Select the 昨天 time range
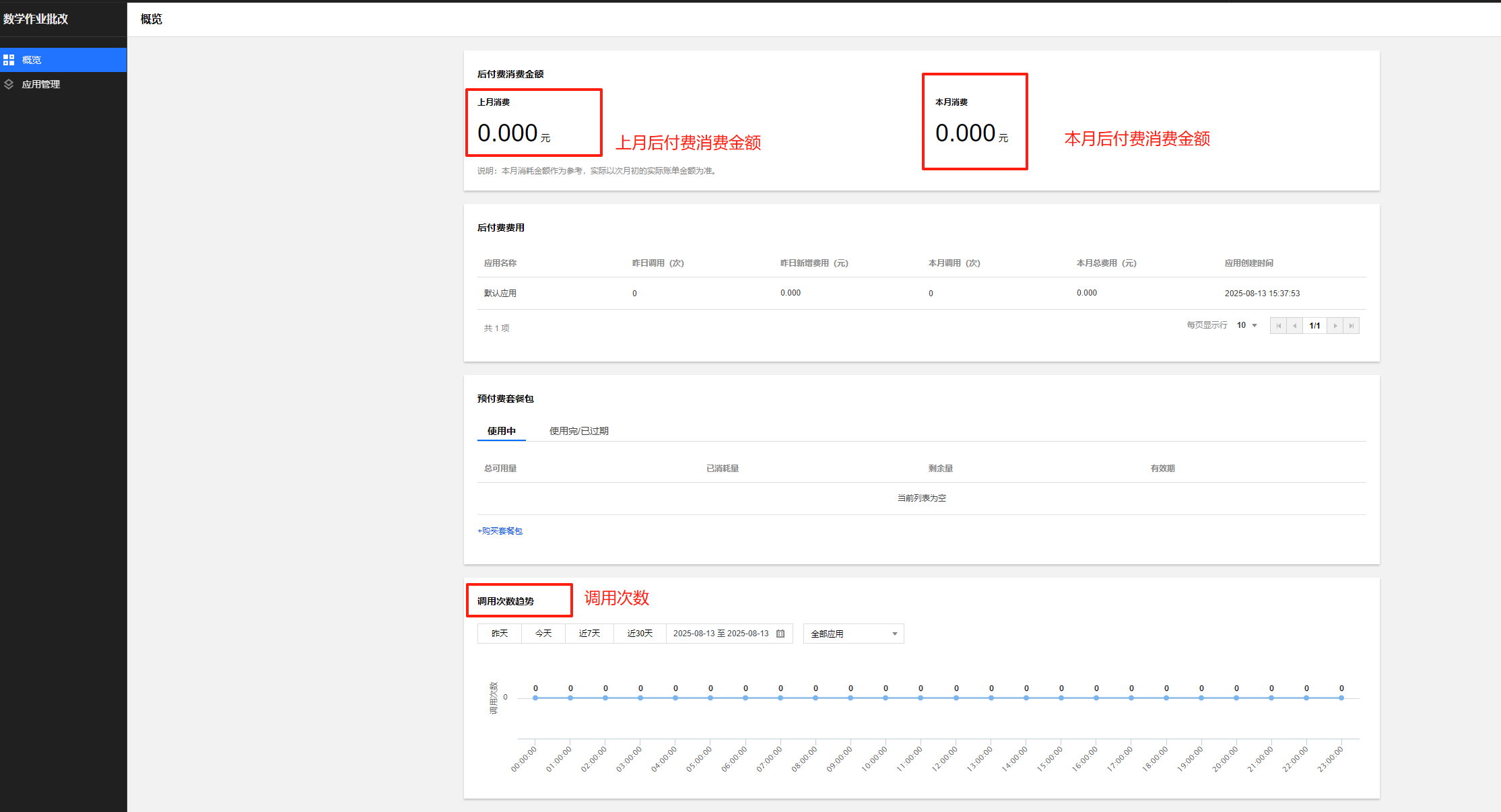 click(500, 634)
